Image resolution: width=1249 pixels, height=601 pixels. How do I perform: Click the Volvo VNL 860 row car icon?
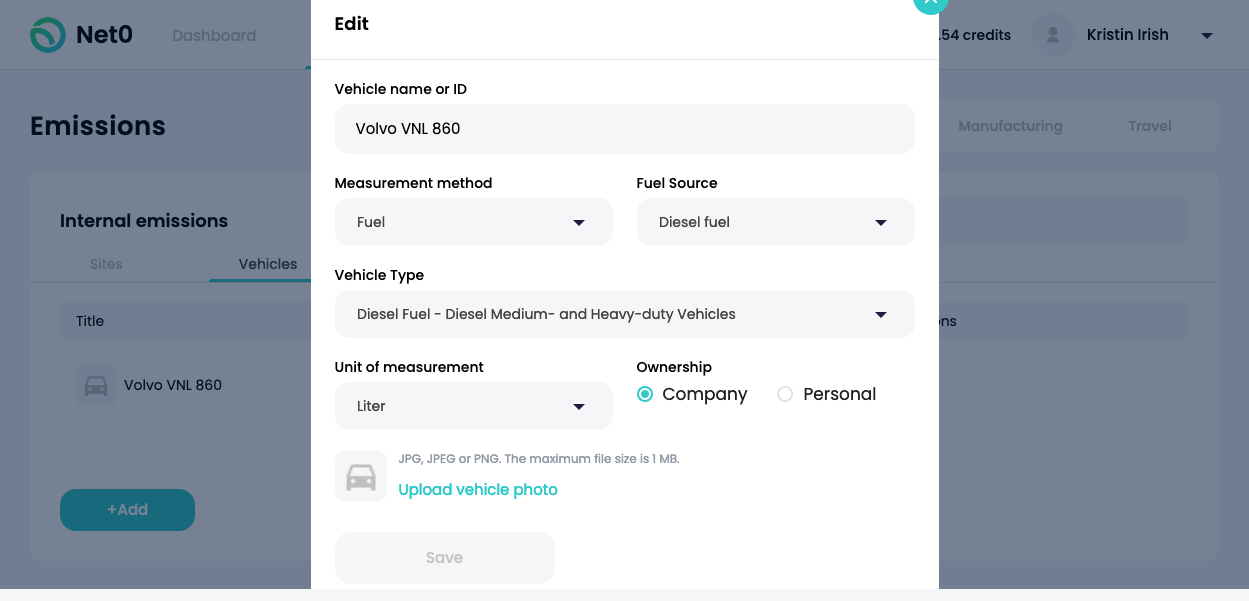tap(96, 385)
